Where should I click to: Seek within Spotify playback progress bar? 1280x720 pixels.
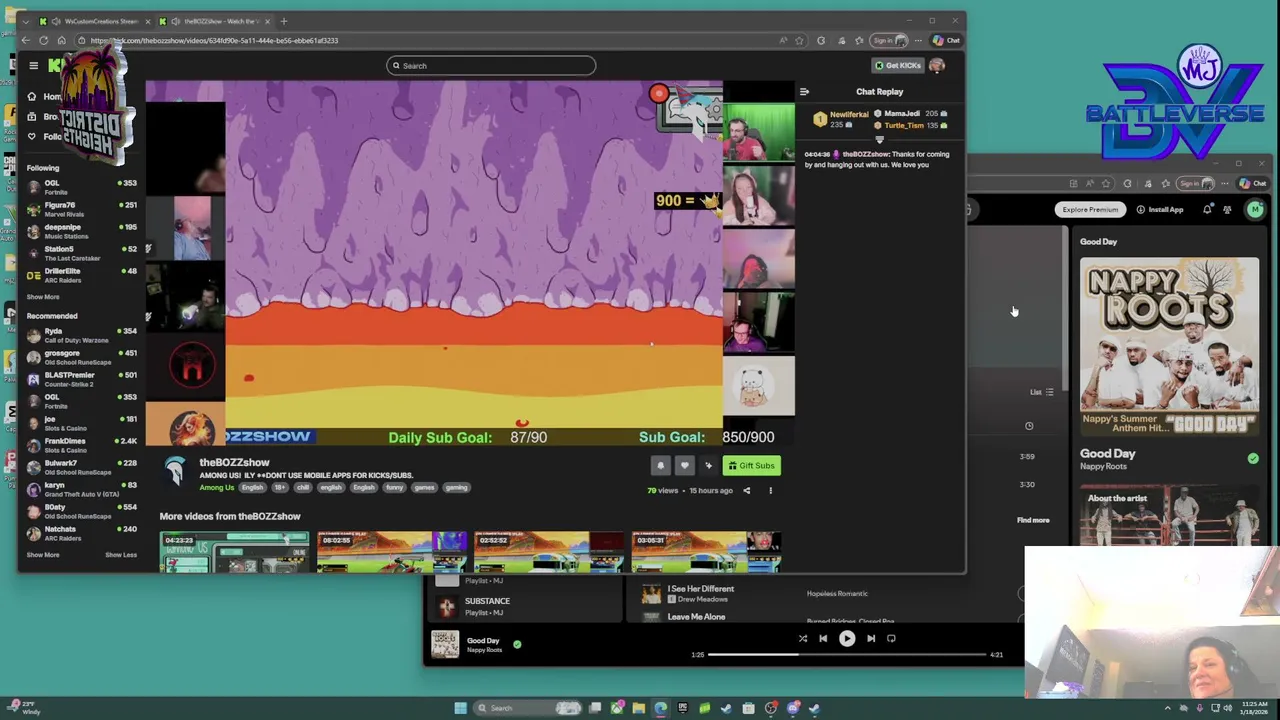[x=847, y=655]
